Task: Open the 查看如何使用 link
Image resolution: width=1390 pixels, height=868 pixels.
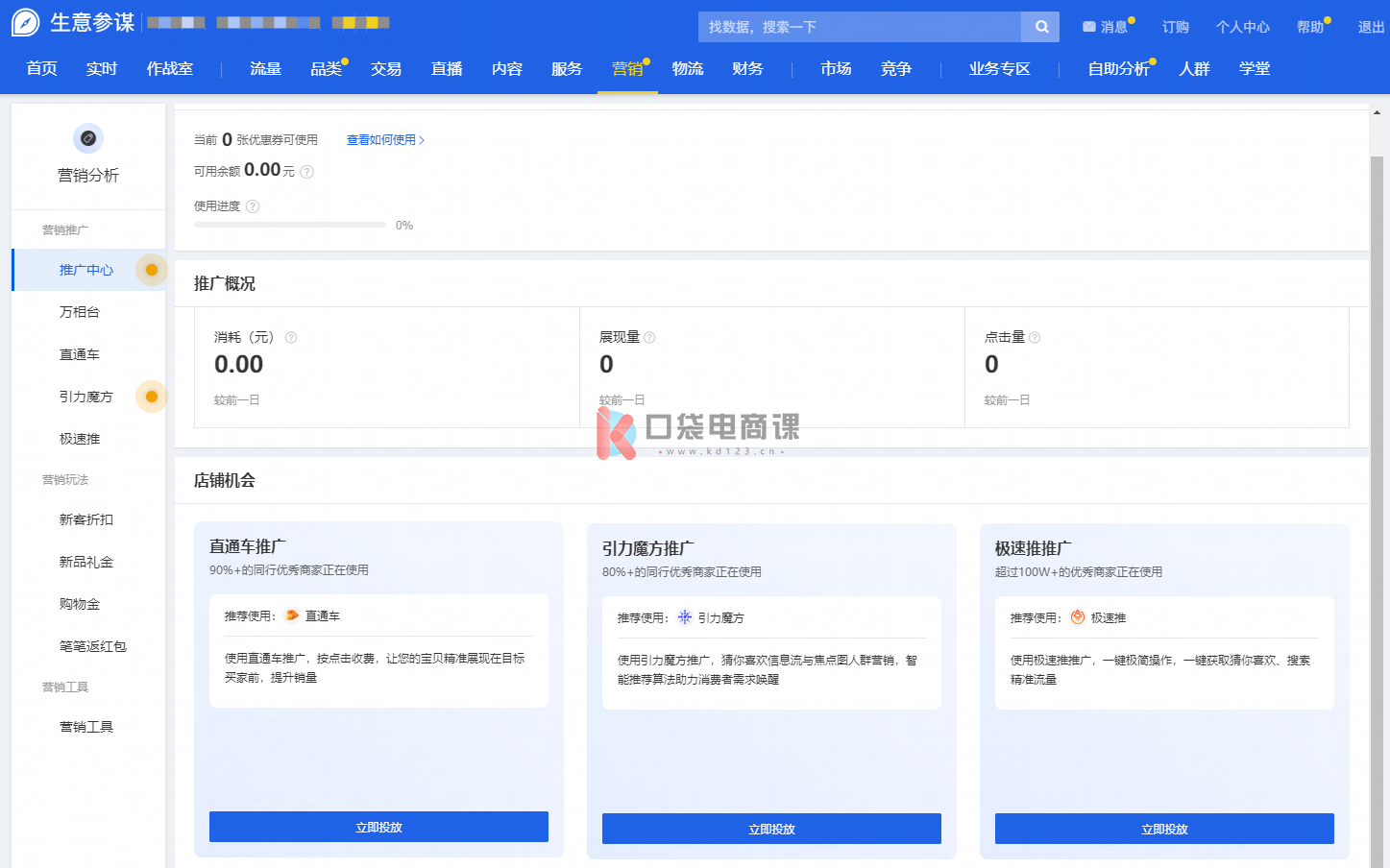Action: click(385, 140)
